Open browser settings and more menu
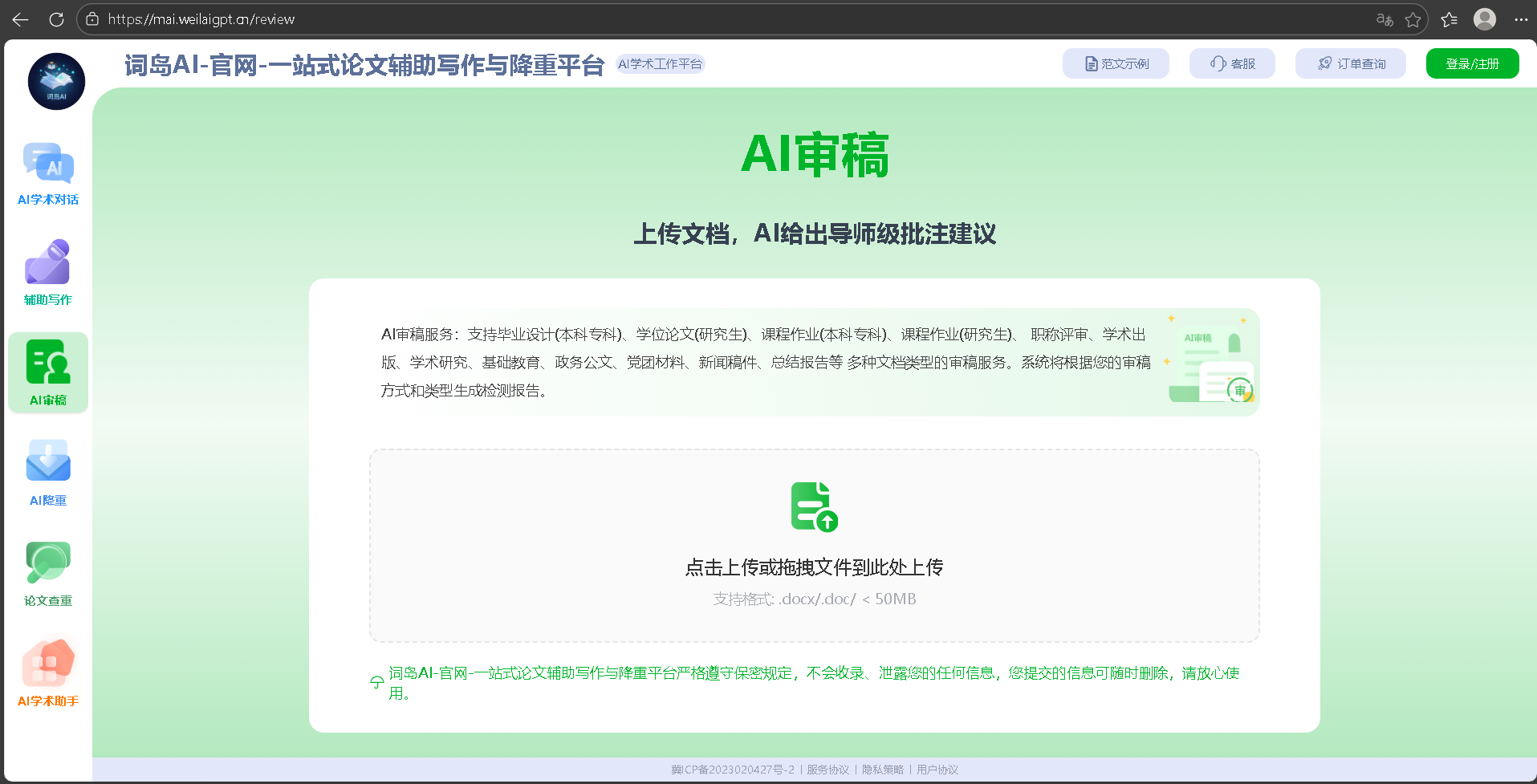Viewport: 1537px width, 784px height. pos(1521,19)
